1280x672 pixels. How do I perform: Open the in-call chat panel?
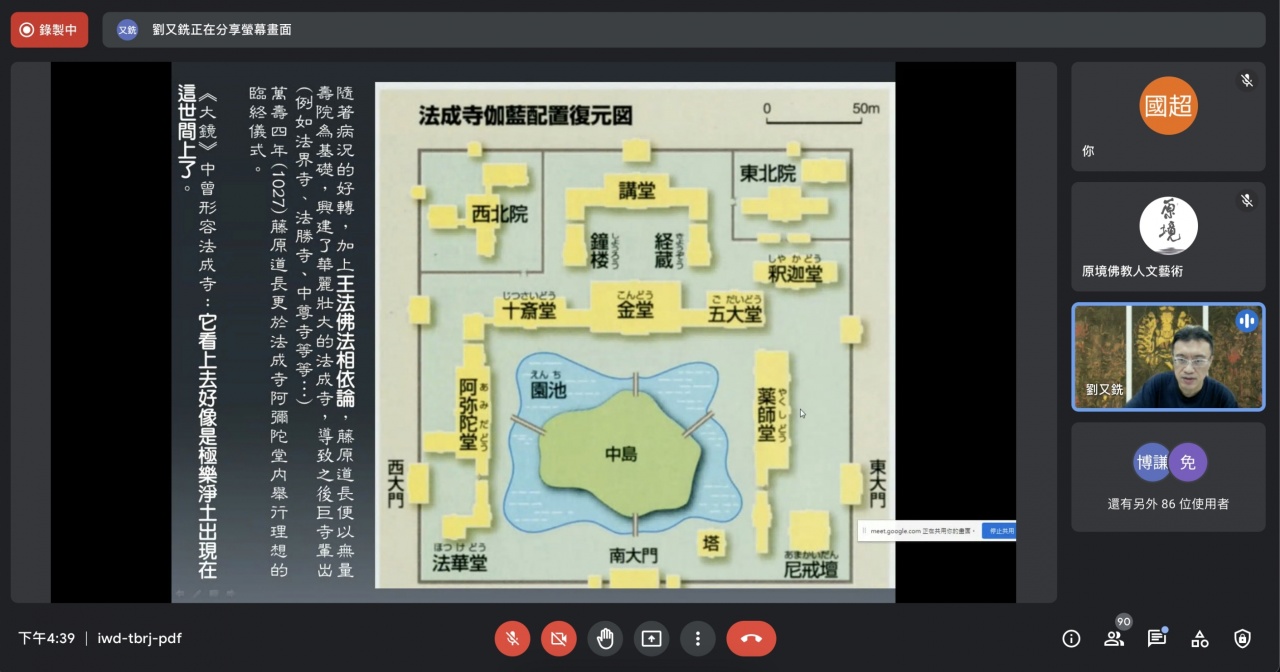coord(1157,638)
